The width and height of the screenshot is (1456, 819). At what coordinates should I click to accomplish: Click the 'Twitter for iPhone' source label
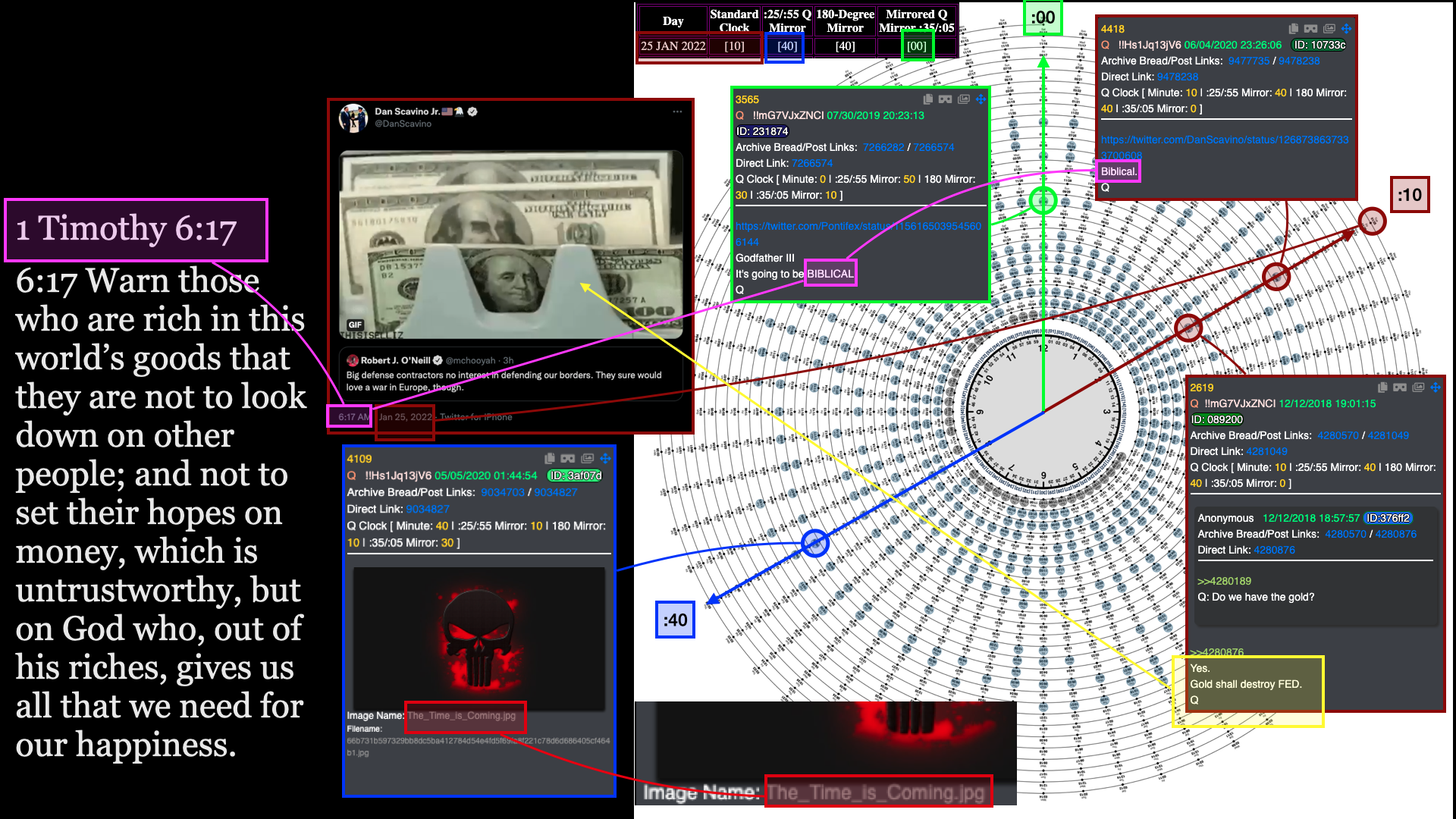pyautogui.click(x=476, y=416)
